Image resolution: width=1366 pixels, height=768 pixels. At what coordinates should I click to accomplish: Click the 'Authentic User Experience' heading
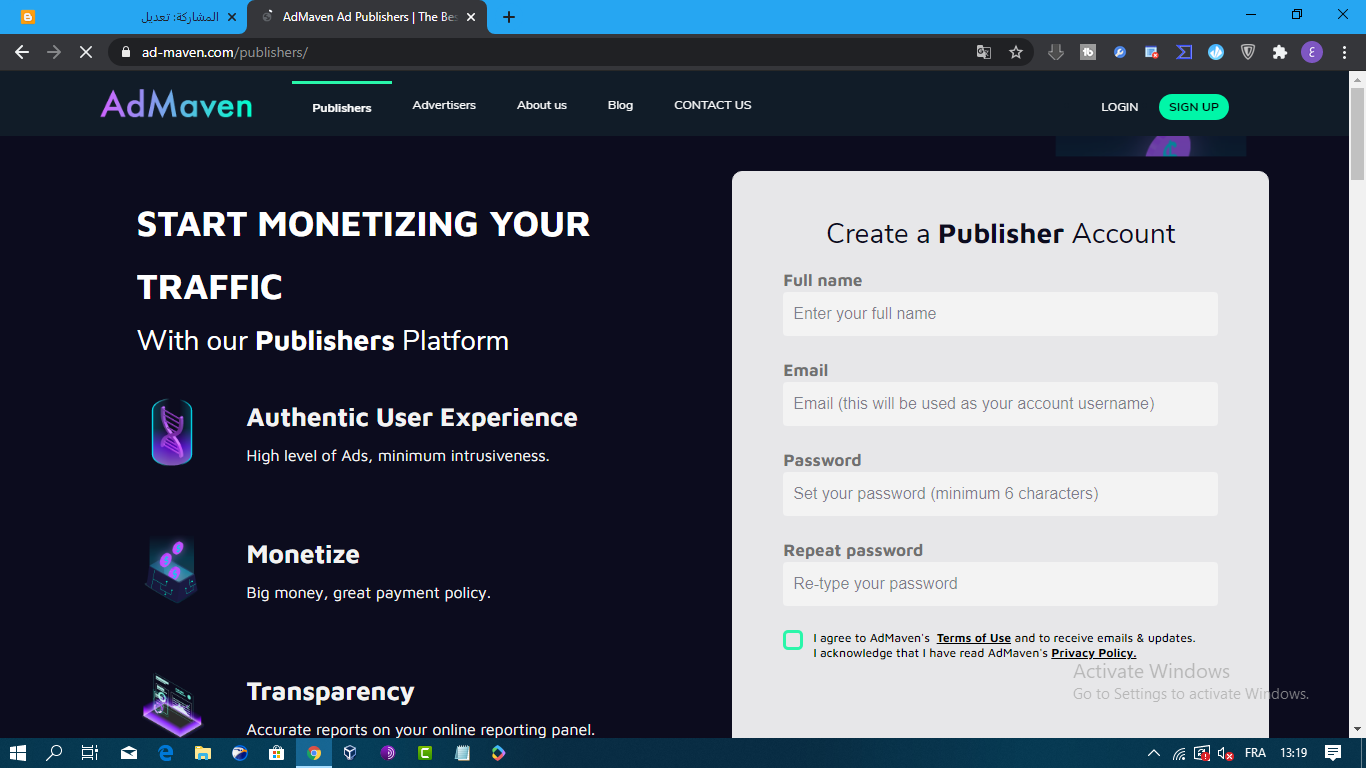[x=412, y=417]
